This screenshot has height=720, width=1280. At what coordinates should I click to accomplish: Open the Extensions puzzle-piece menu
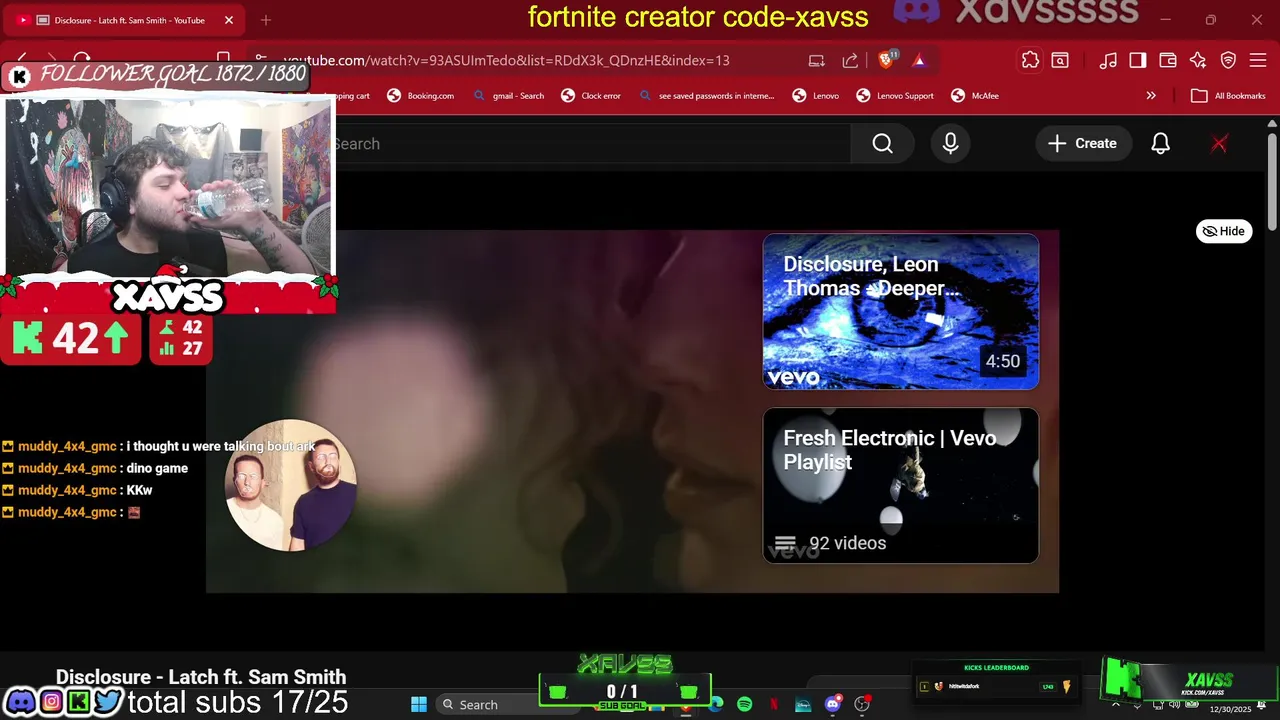1030,60
